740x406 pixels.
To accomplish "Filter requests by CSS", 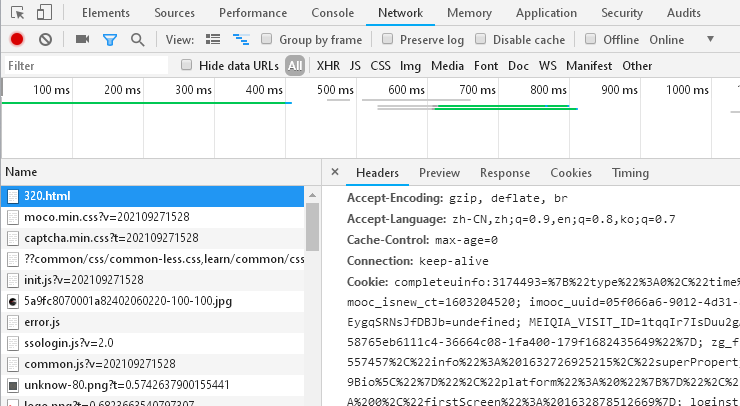I will (380, 66).
